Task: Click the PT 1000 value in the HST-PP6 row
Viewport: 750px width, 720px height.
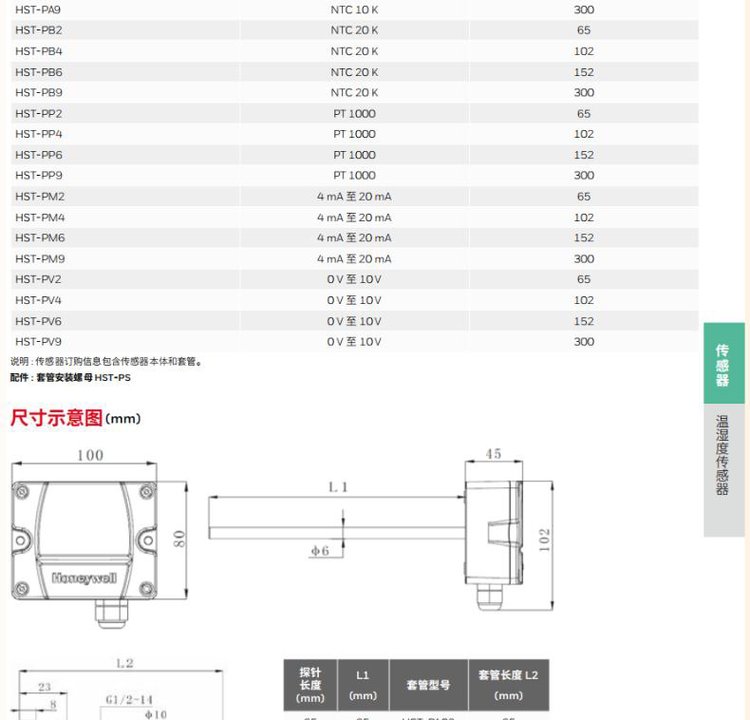Action: click(x=354, y=155)
